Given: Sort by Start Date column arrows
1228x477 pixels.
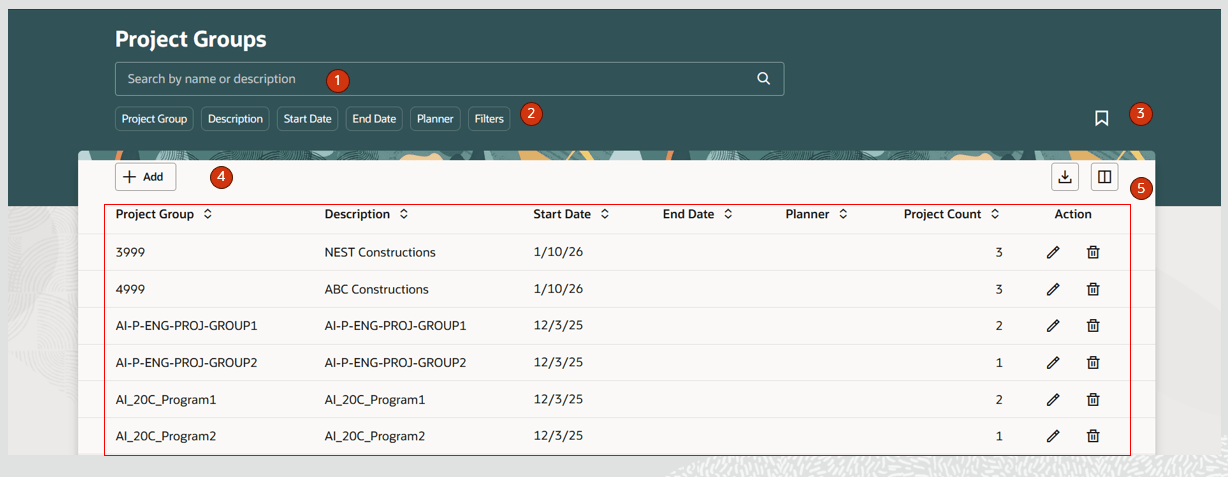Looking at the screenshot, I should (x=605, y=214).
